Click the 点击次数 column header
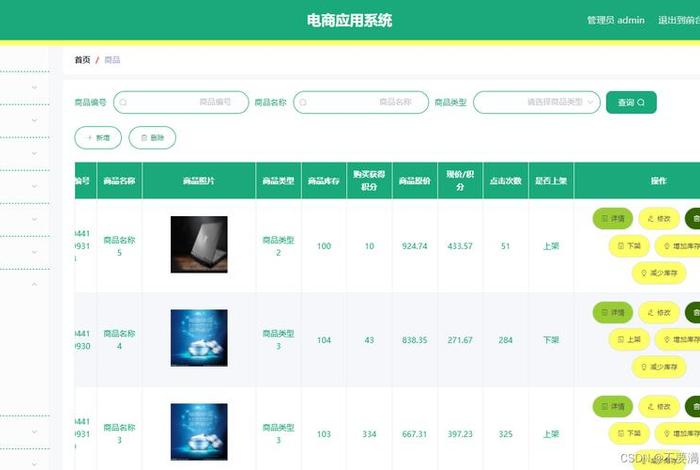Screen dimensions: 700x470 [x=505, y=181]
